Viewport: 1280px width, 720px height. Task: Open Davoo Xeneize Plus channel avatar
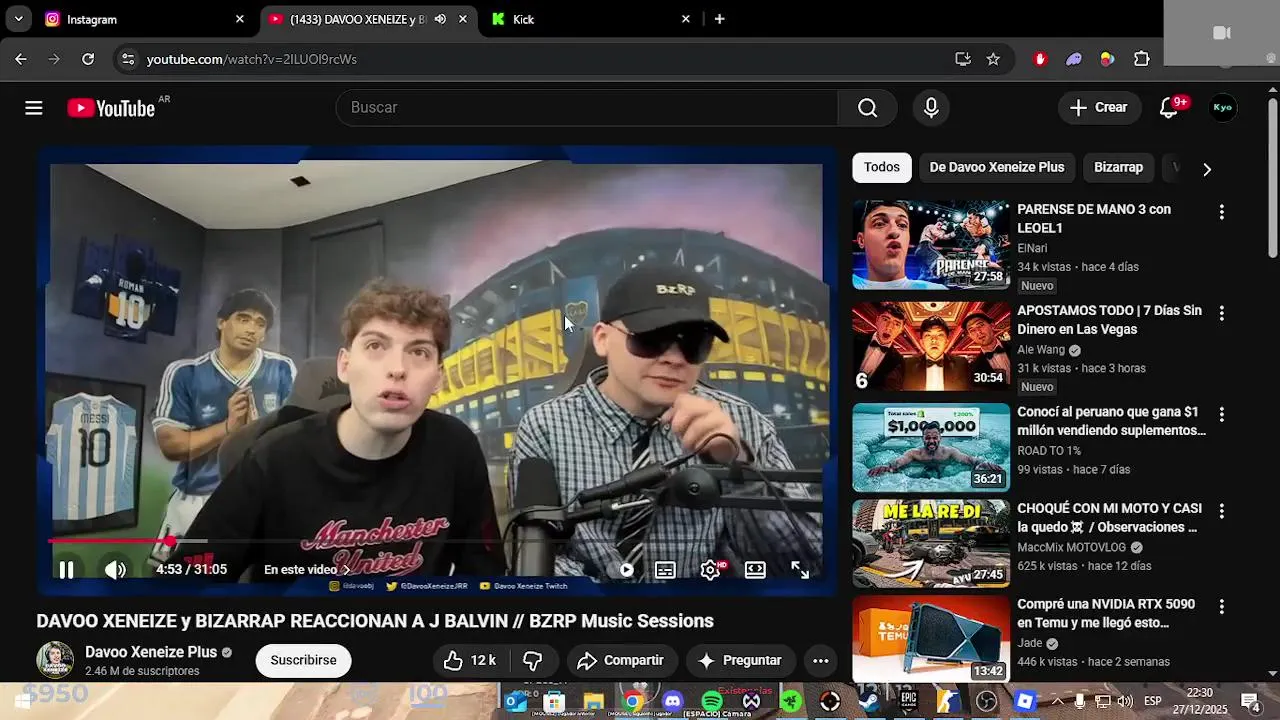tap(55, 660)
